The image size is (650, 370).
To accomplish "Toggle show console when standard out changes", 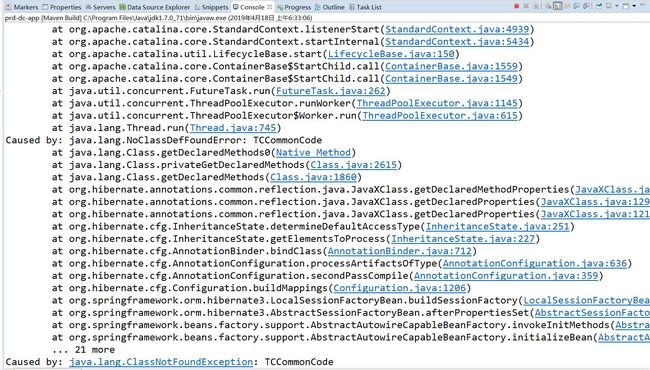I will (577, 6).
